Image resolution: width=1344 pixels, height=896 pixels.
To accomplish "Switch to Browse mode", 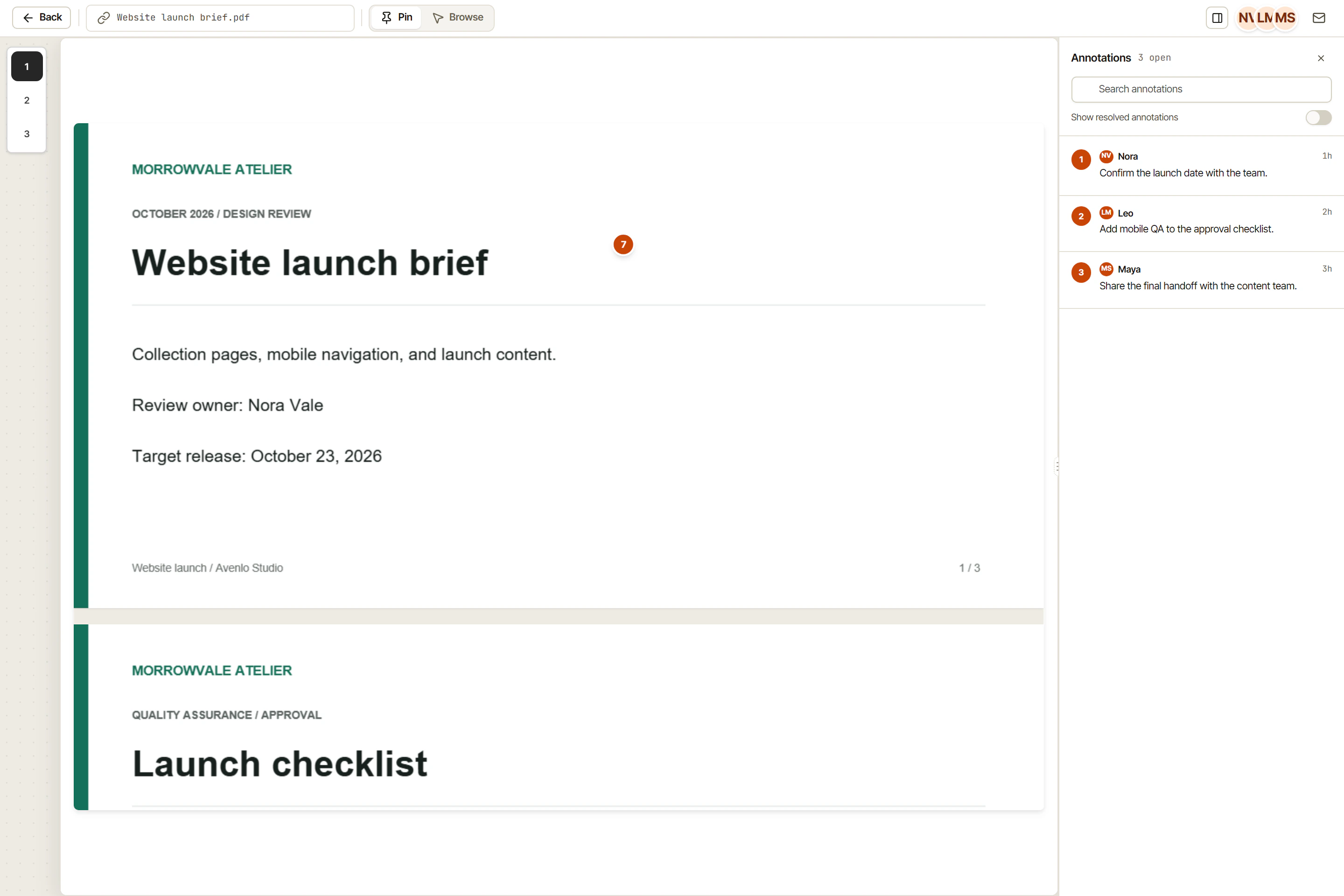I will (x=458, y=18).
